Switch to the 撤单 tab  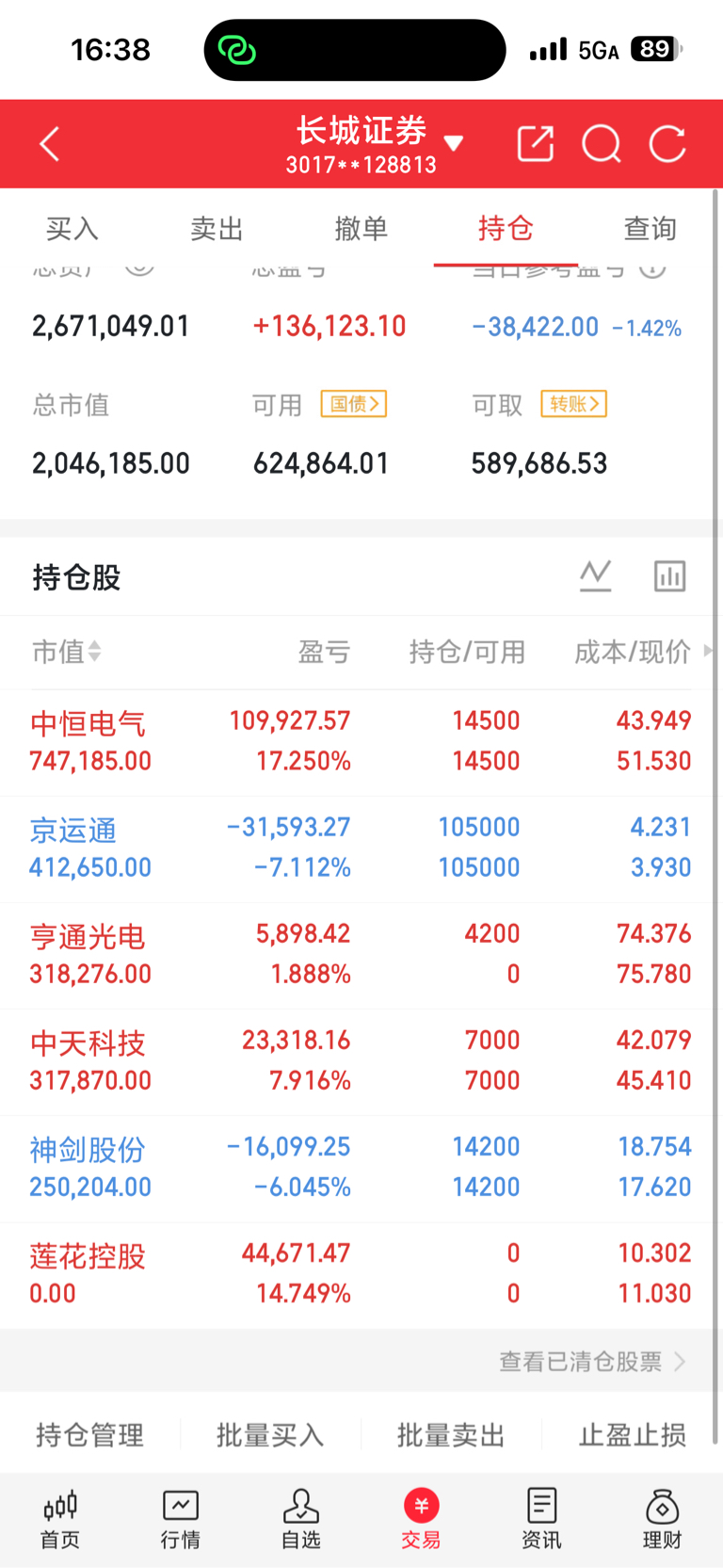[361, 229]
